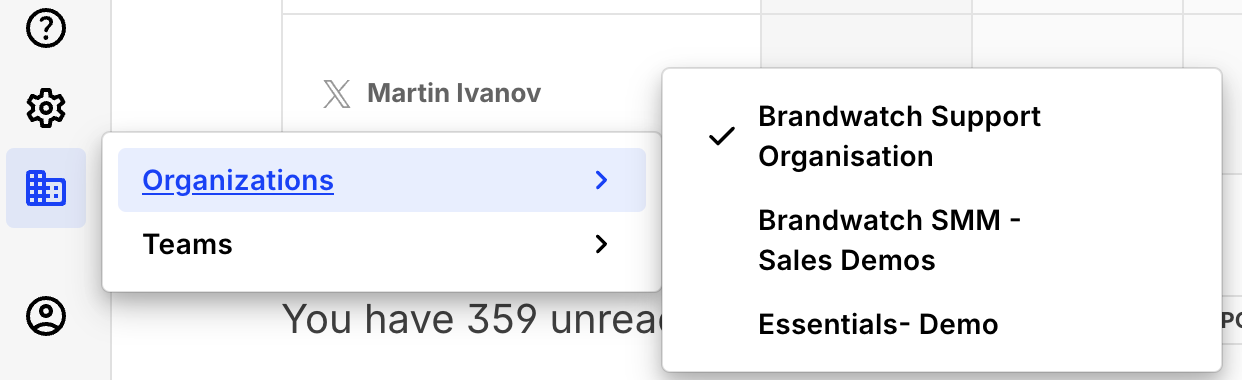Click the underlined Organizations link text
This screenshot has height=380, width=1242.
pyautogui.click(x=238, y=180)
